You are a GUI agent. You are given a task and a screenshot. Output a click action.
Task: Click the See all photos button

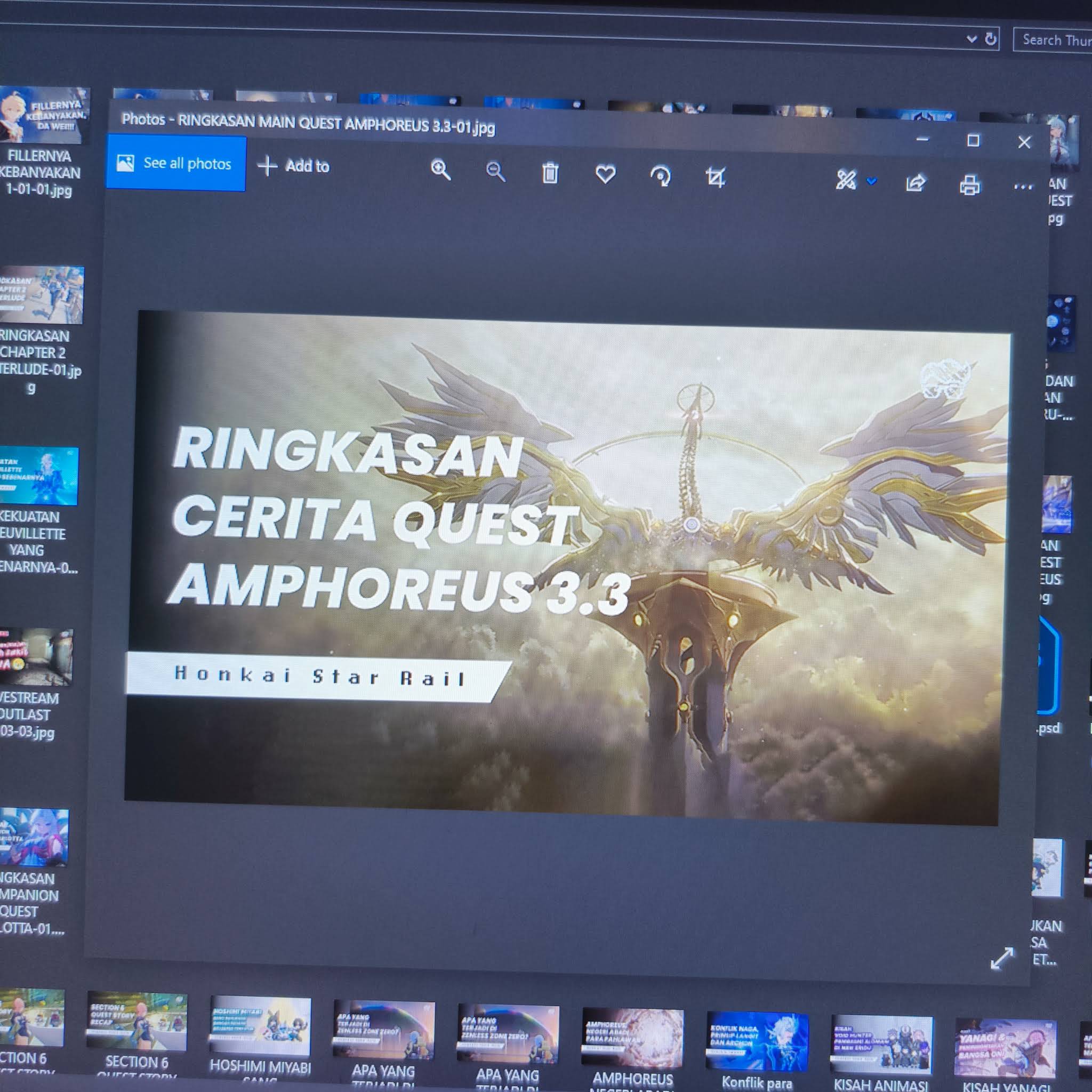tap(176, 163)
